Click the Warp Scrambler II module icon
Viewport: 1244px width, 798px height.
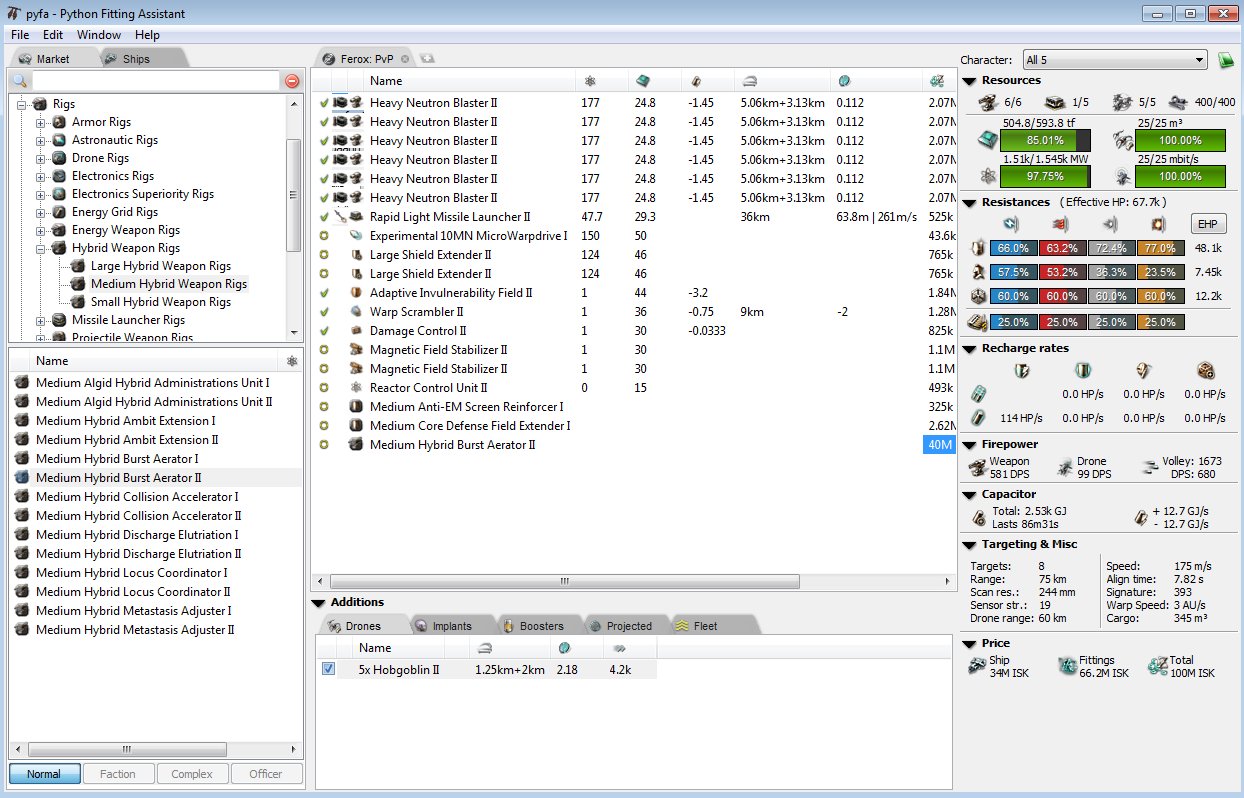(357, 312)
